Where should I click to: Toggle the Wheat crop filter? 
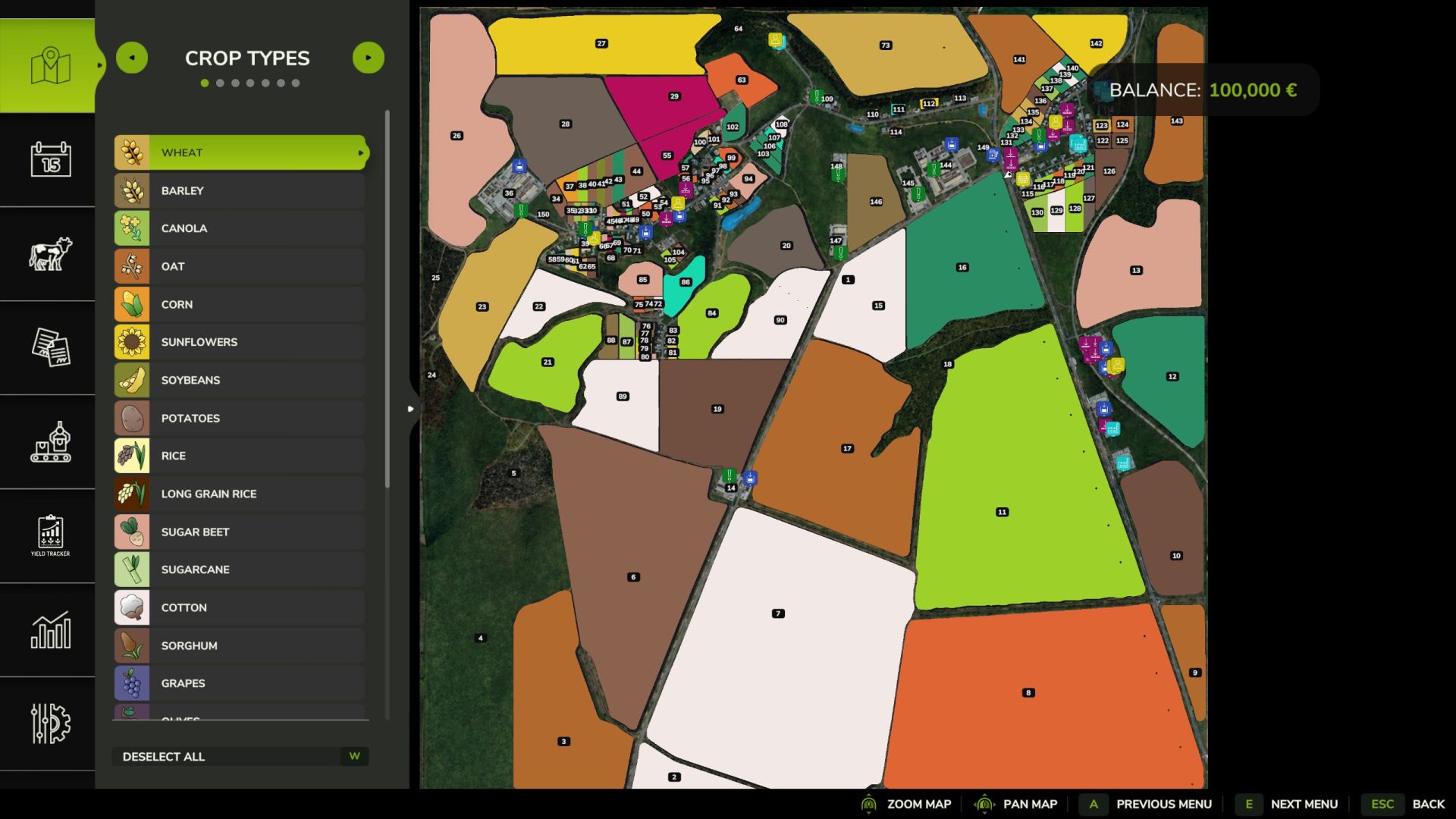click(x=241, y=152)
